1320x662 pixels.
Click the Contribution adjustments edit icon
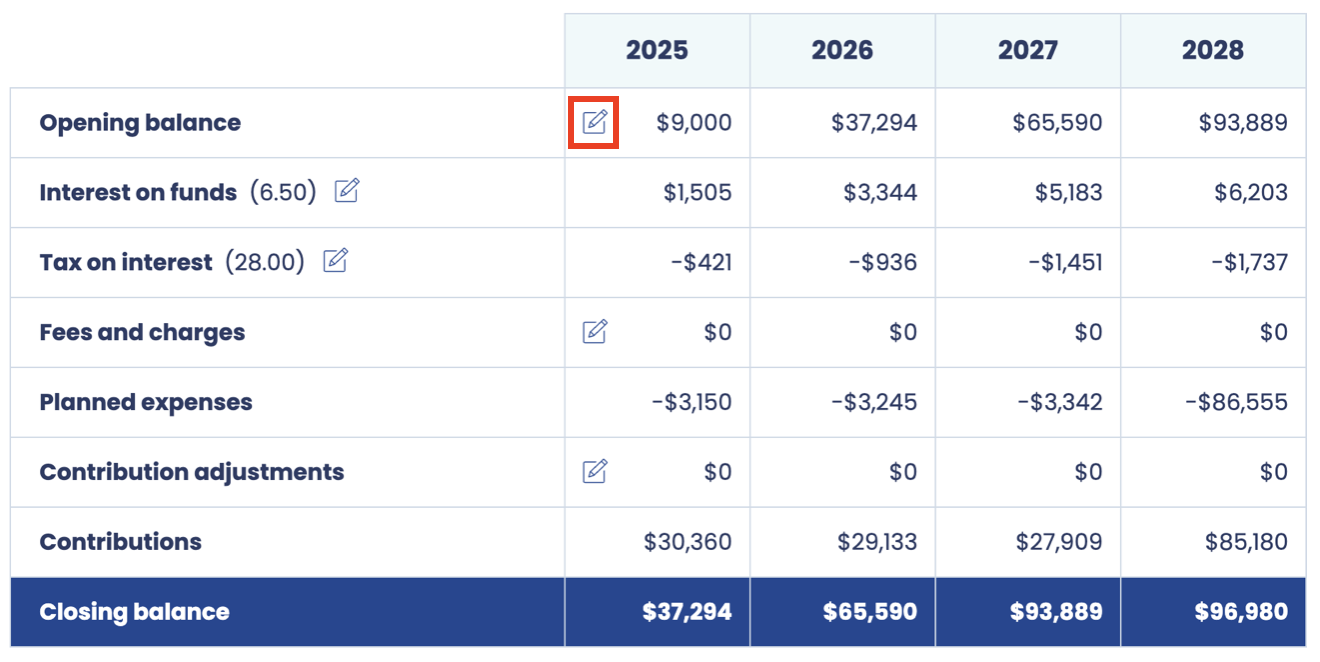(594, 471)
